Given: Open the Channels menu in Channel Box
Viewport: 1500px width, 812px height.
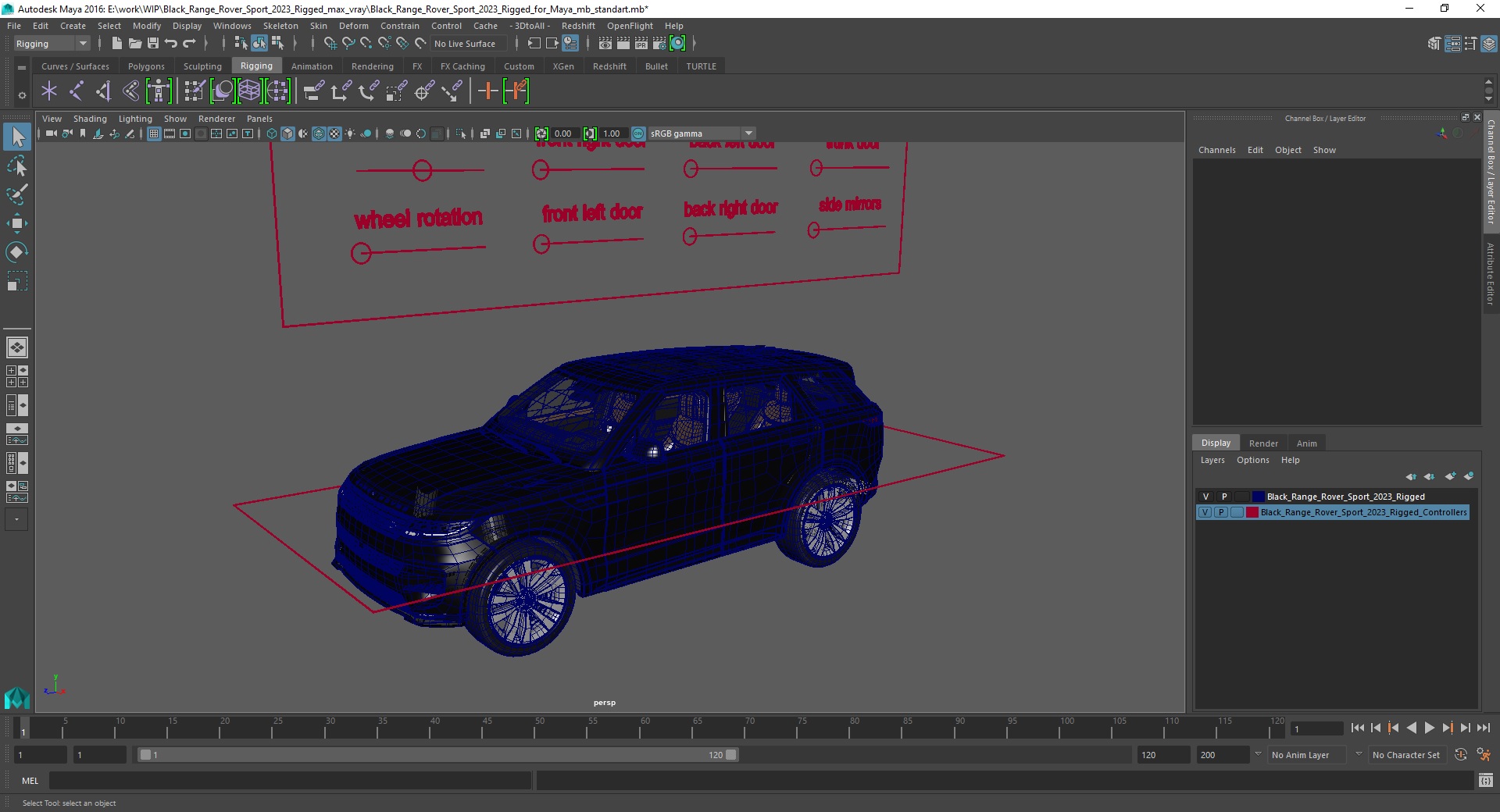Looking at the screenshot, I should click(1217, 150).
